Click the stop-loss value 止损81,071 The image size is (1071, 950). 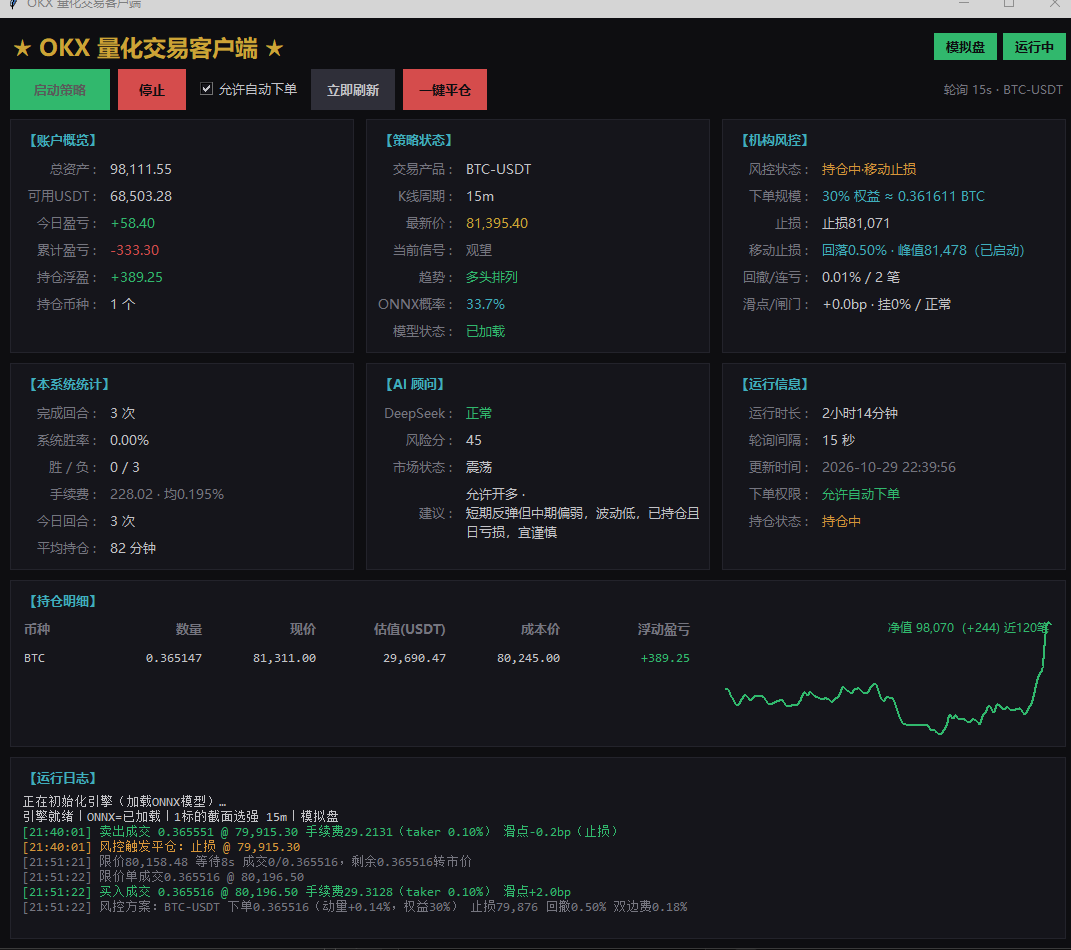(856, 223)
